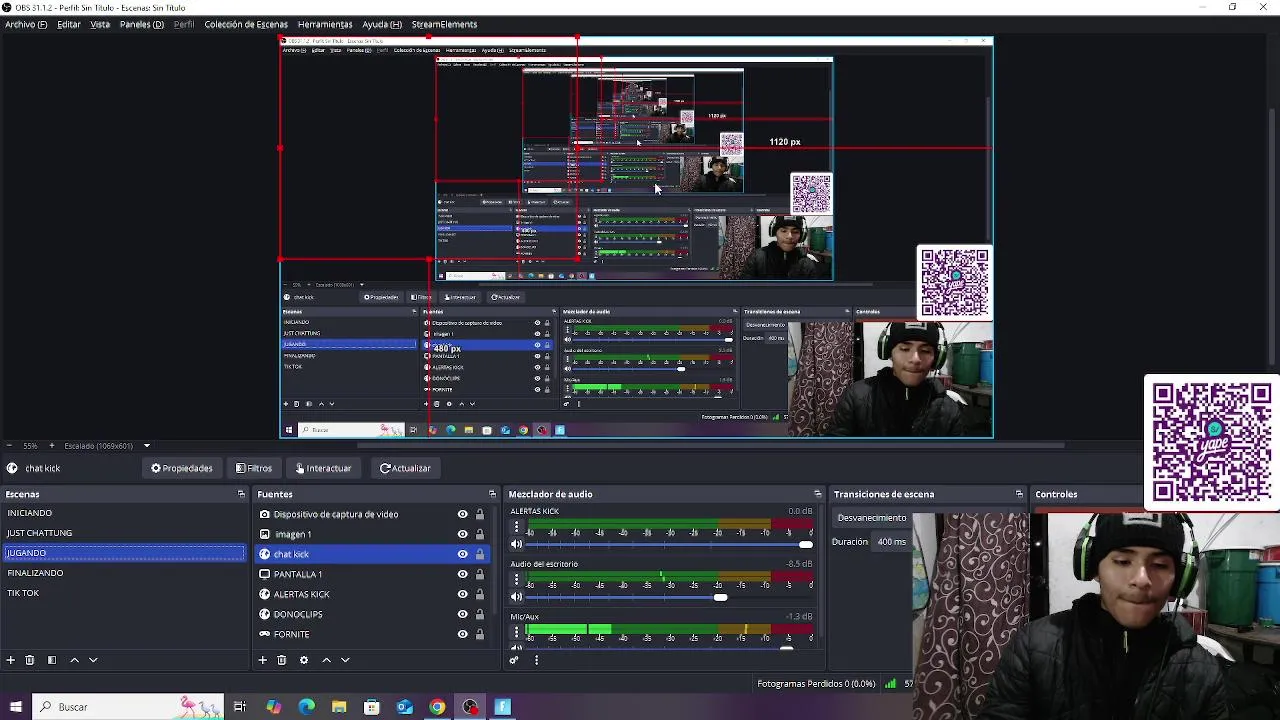Zoom in preview with plus icon
The height and width of the screenshot is (720, 1280).
point(53,445)
